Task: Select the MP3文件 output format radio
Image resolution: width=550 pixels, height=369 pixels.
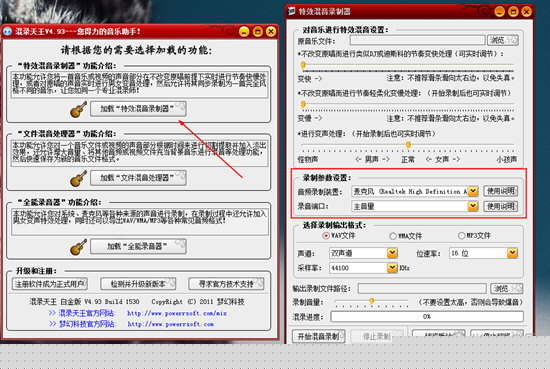Action: point(461,236)
